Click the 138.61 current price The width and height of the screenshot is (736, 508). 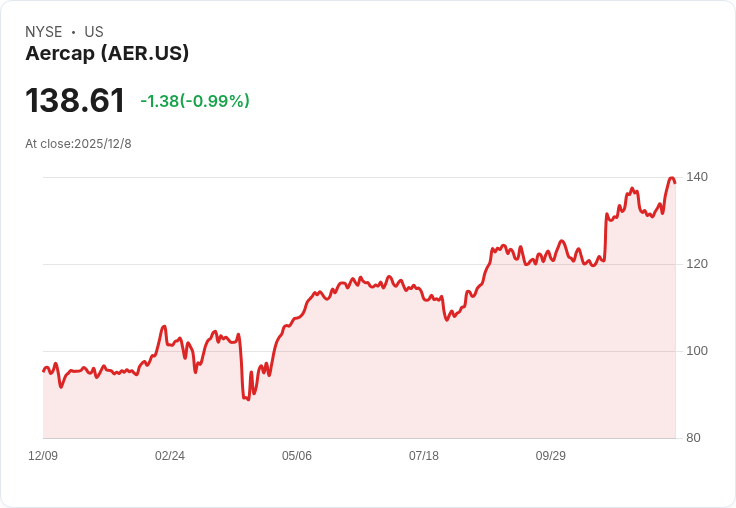click(x=75, y=101)
